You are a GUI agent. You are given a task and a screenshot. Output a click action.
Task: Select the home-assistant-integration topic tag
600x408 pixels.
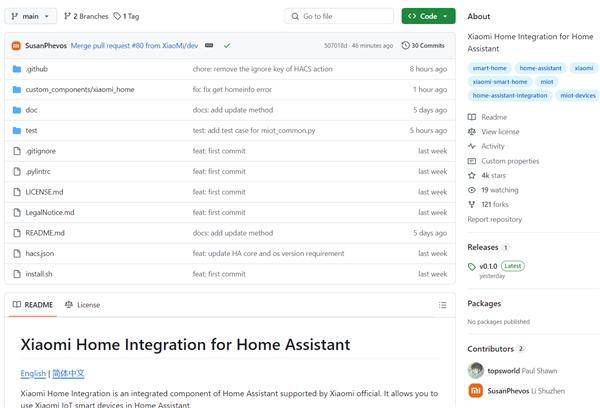pyautogui.click(x=510, y=96)
